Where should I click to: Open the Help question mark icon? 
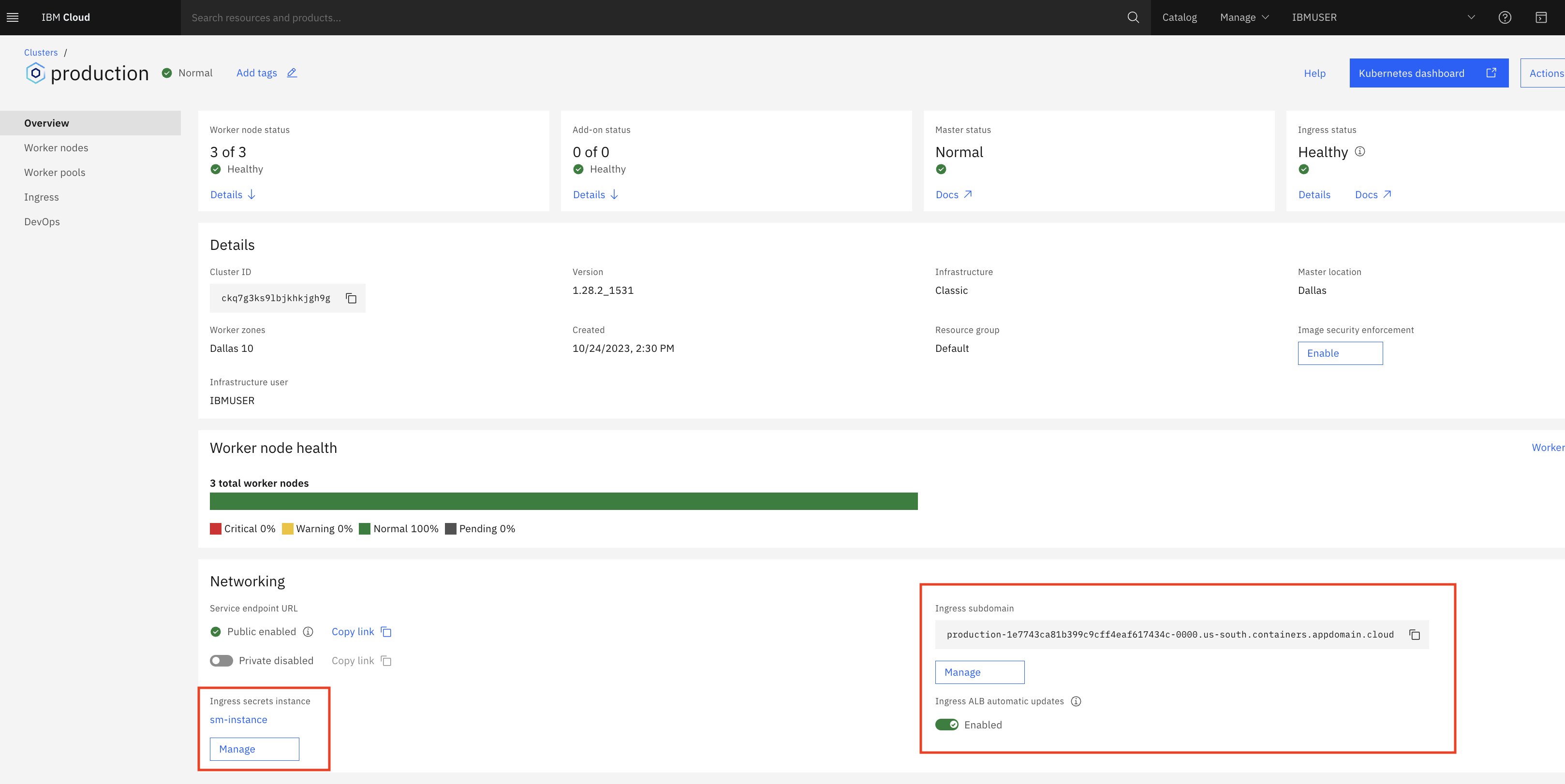1505,17
